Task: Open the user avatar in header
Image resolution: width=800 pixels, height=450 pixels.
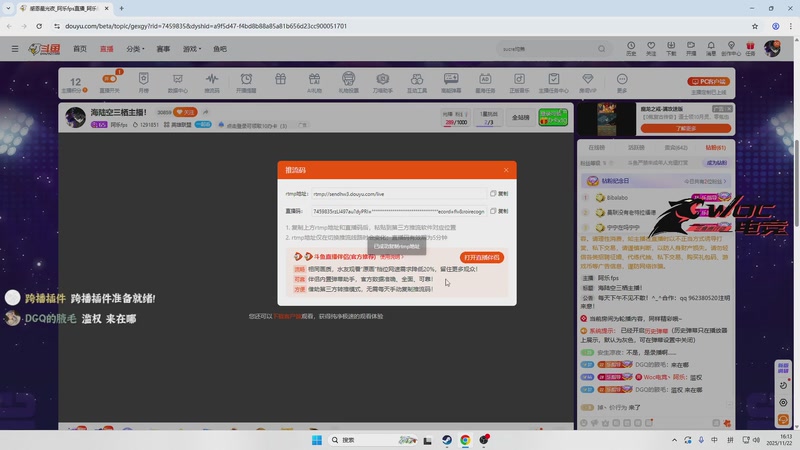Action: pos(772,48)
